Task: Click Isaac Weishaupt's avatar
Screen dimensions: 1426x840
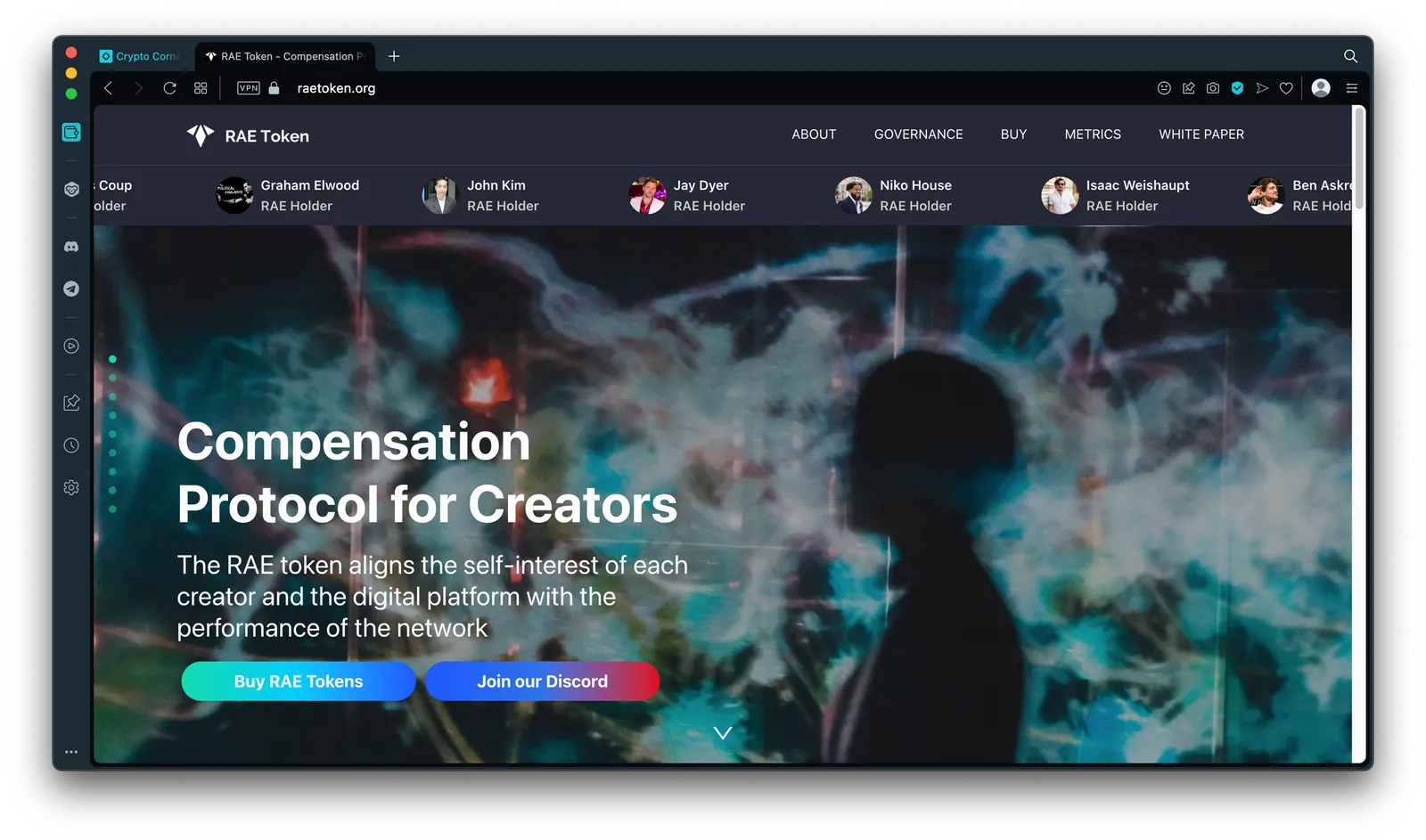Action: point(1060,195)
